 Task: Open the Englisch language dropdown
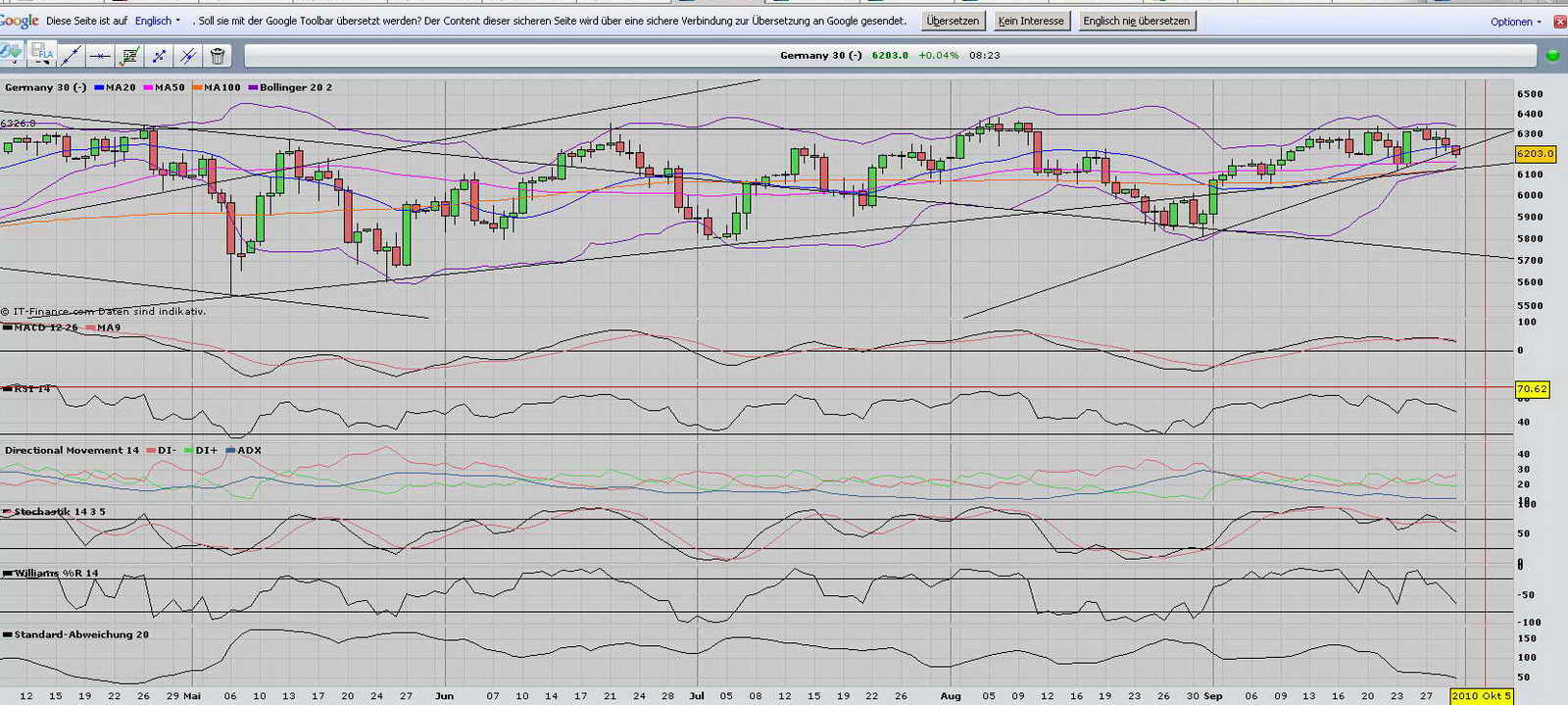click(x=158, y=21)
